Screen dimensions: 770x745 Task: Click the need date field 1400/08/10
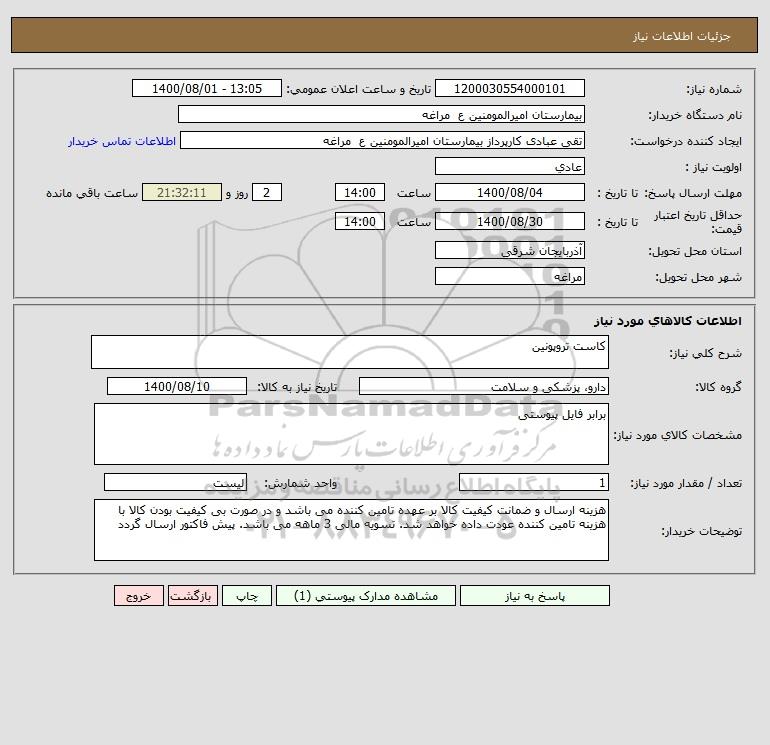coord(177,386)
